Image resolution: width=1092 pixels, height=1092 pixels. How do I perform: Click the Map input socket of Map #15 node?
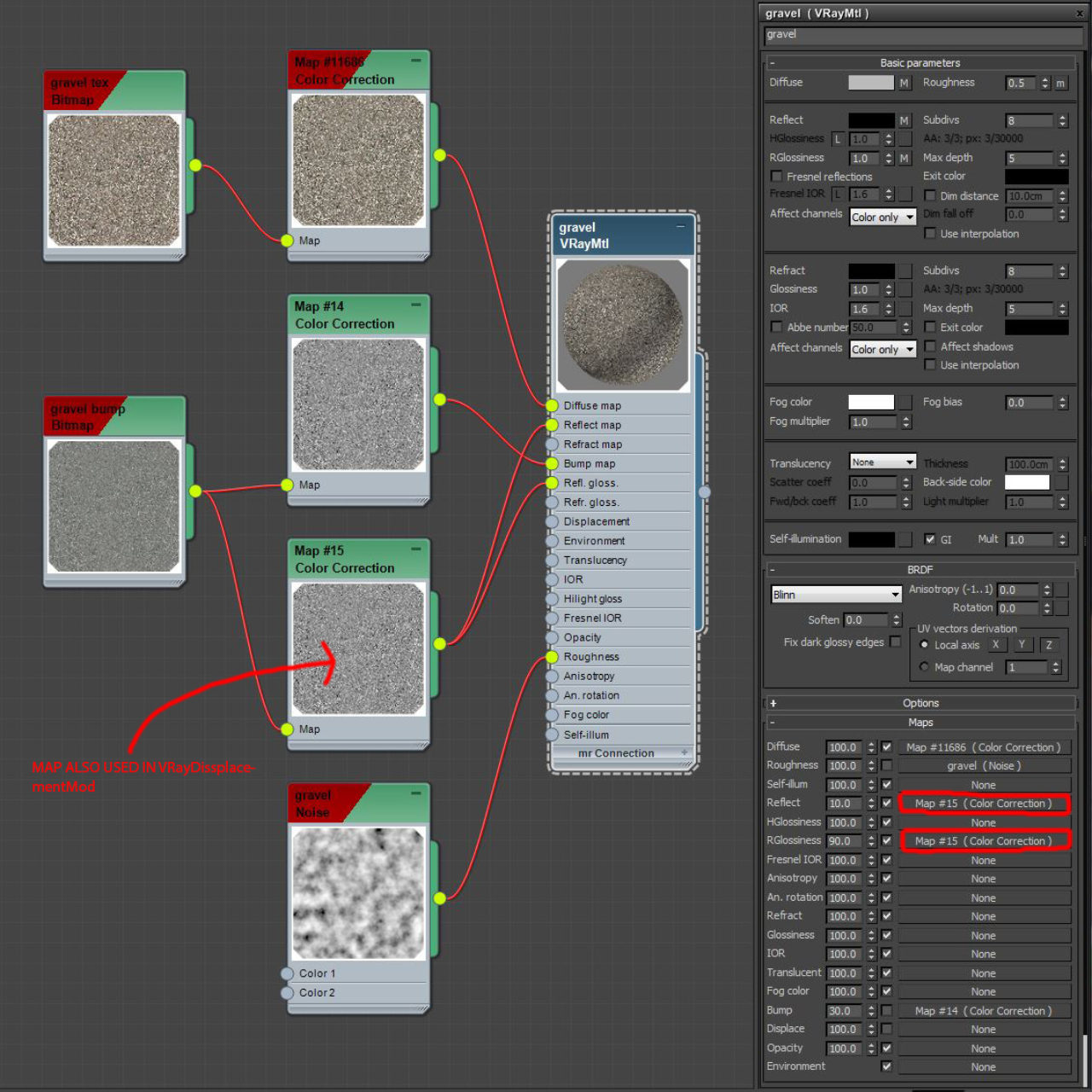coord(288,729)
